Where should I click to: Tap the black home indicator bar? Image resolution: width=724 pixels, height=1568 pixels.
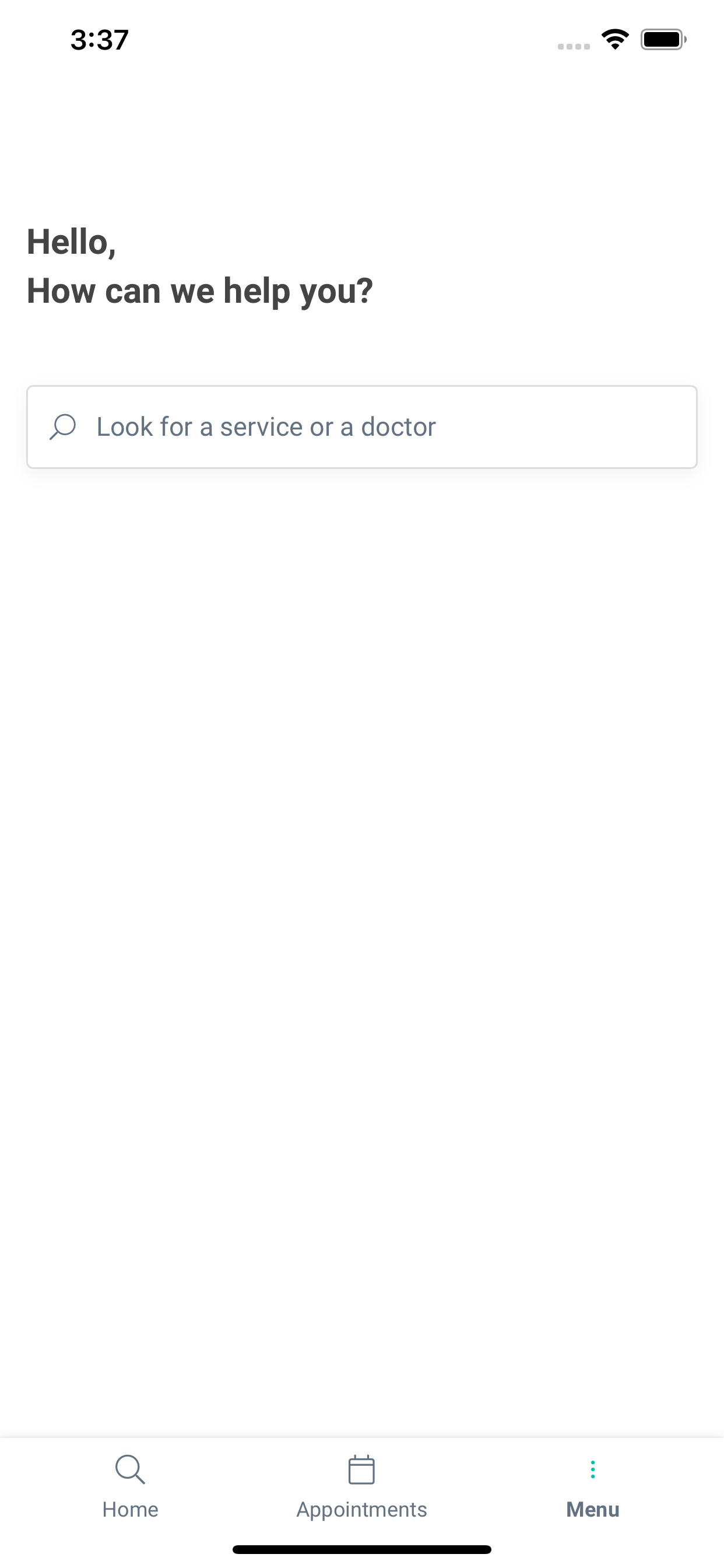361,1549
